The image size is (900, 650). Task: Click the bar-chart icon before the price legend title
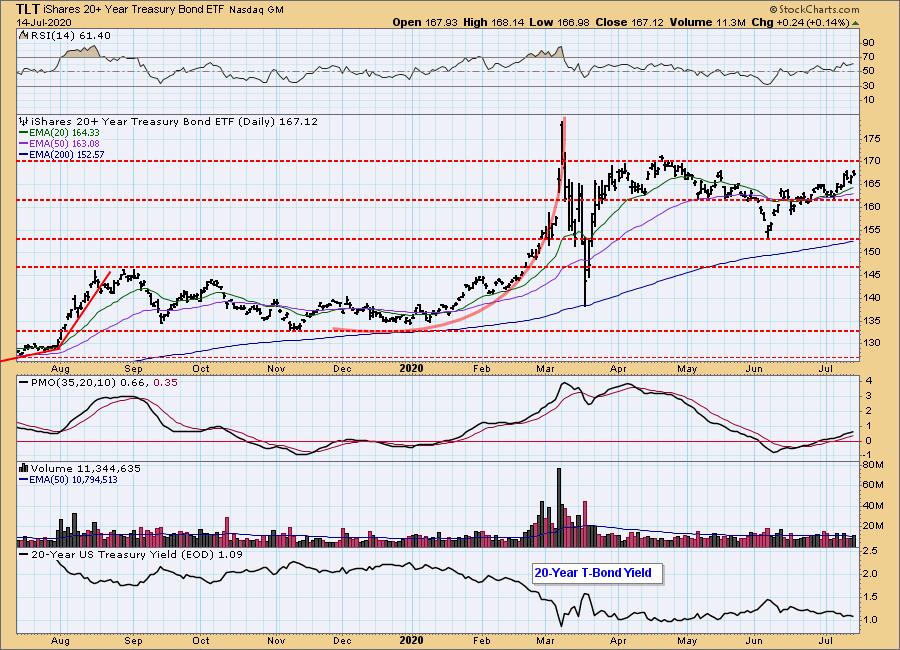coord(24,121)
